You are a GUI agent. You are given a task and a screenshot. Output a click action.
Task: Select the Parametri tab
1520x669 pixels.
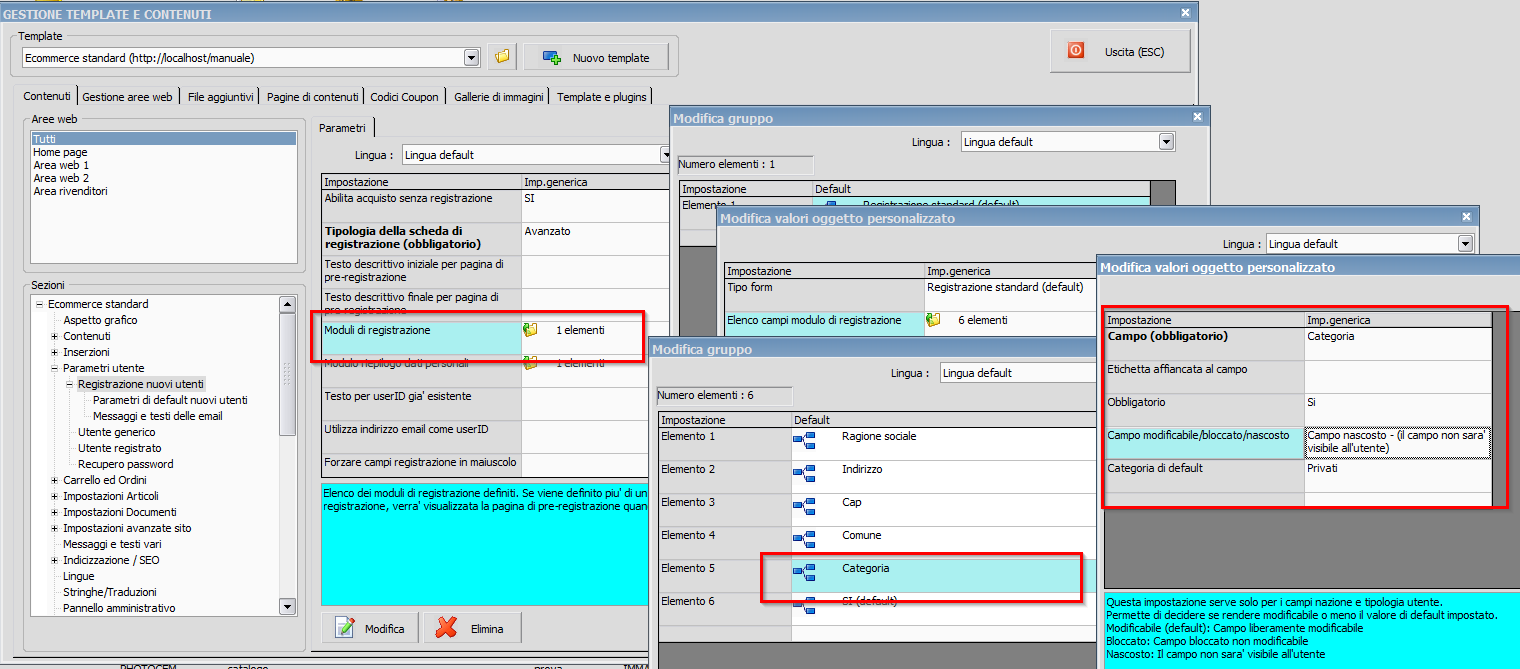pyautogui.click(x=342, y=127)
